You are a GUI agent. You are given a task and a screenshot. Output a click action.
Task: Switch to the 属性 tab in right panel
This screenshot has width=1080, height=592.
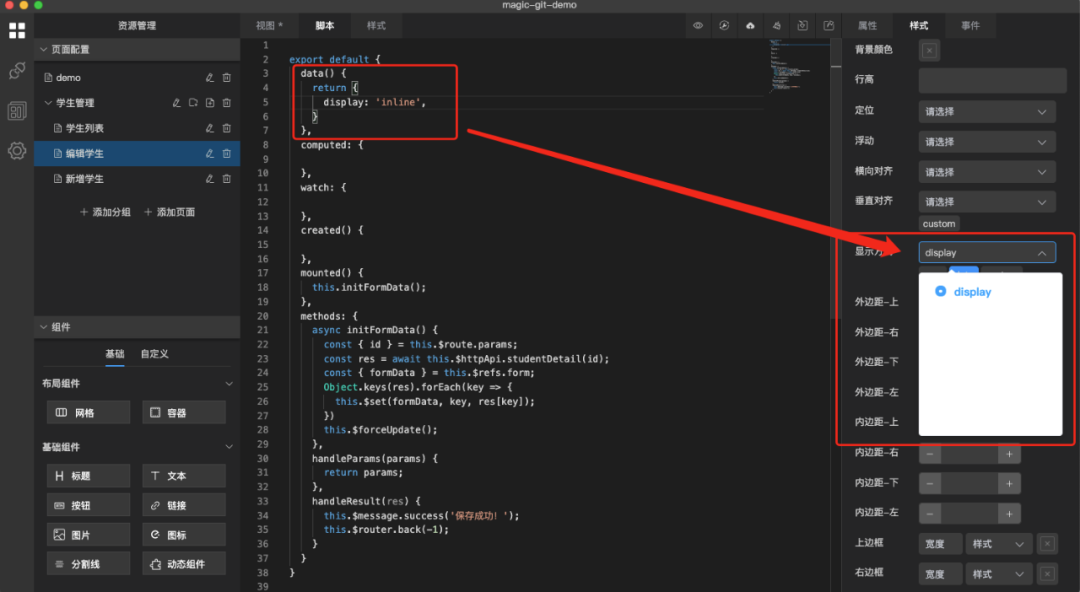click(x=867, y=25)
